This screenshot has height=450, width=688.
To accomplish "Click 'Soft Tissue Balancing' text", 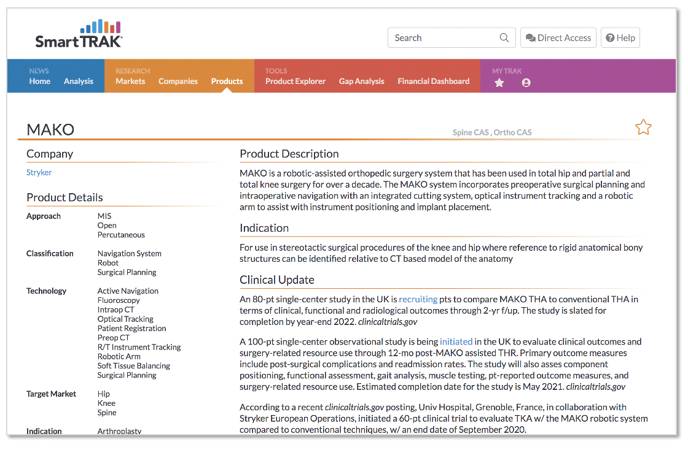I will point(134,366).
